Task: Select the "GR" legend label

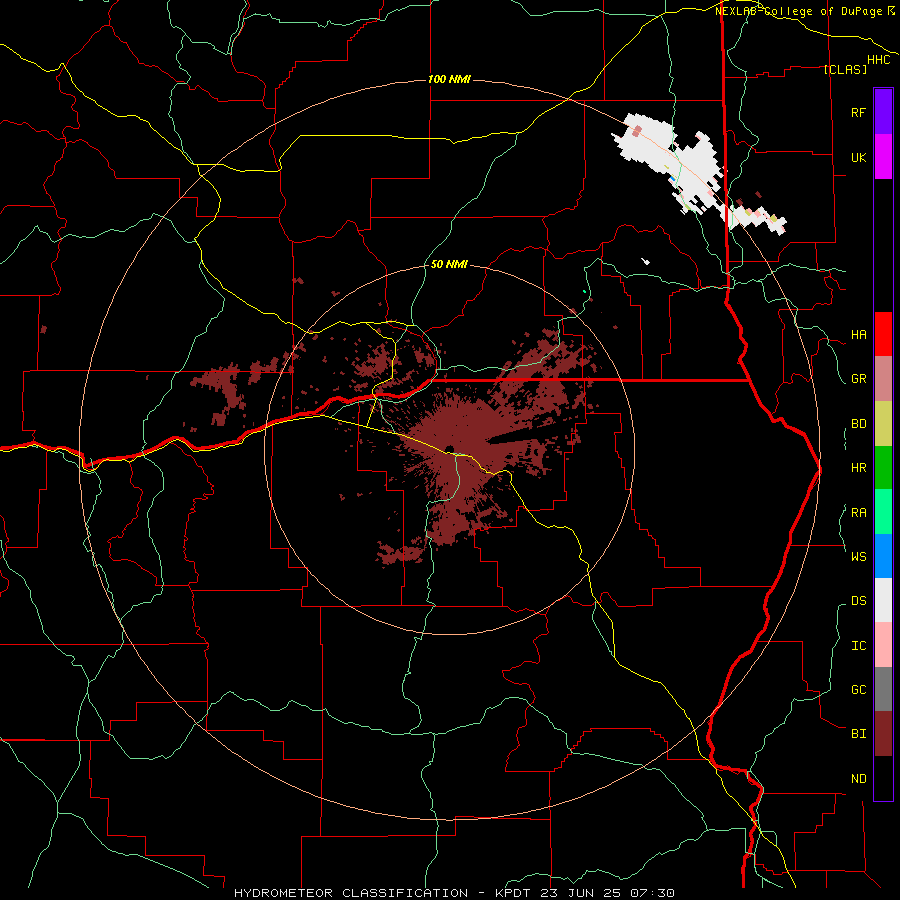Action: point(858,379)
